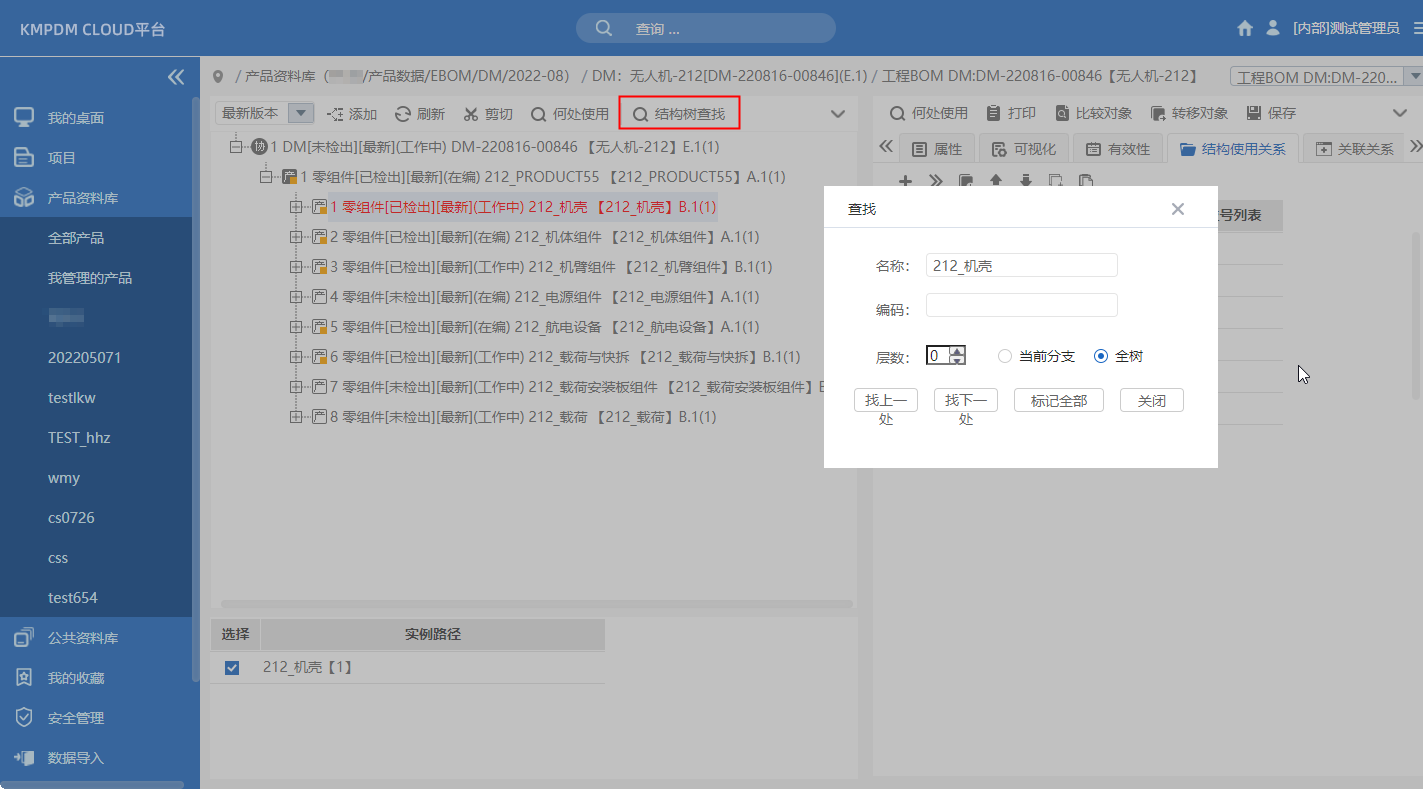Click the Print (打印) toolbar icon
1423x789 pixels.
[993, 113]
